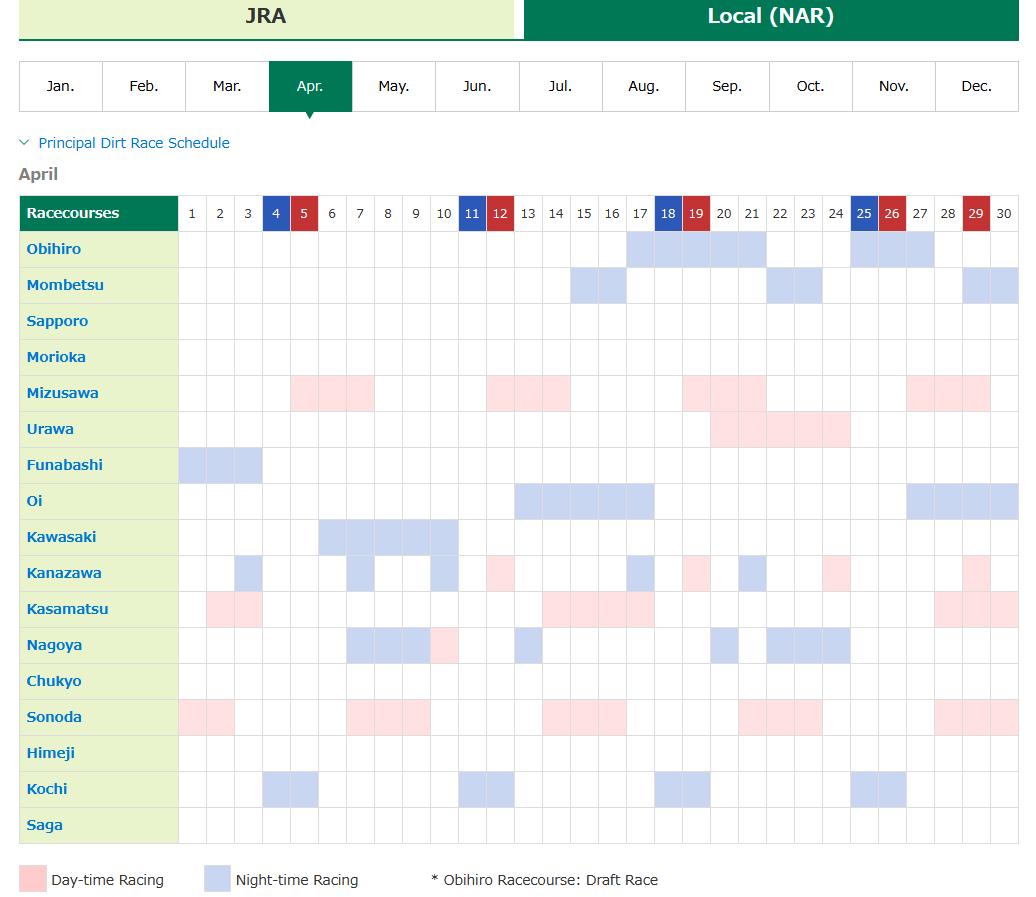1036x897 pixels.
Task: Click the pink Day-time Racing legend swatch
Action: (33, 879)
